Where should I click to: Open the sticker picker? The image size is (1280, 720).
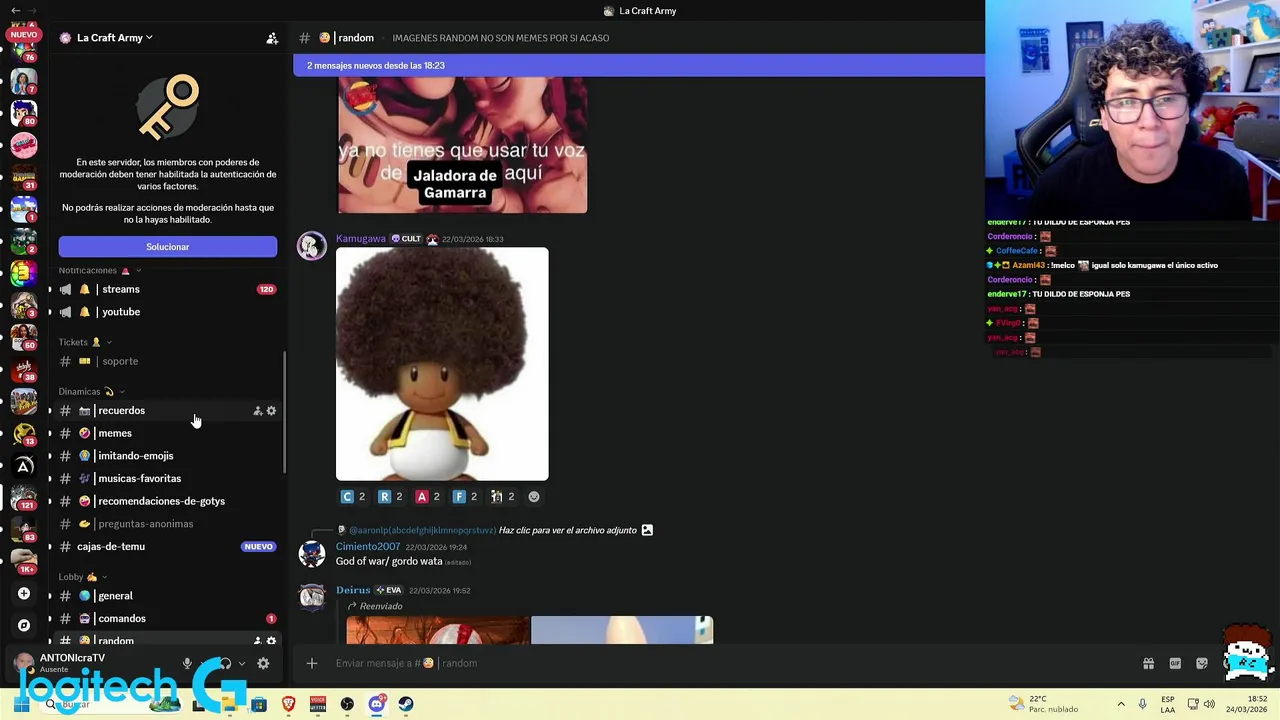(1201, 663)
